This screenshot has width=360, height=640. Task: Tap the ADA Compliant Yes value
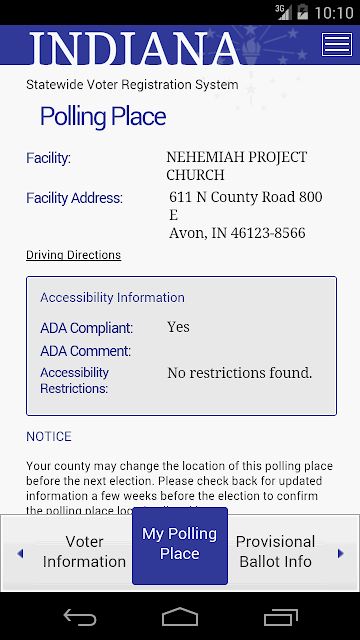tap(178, 327)
